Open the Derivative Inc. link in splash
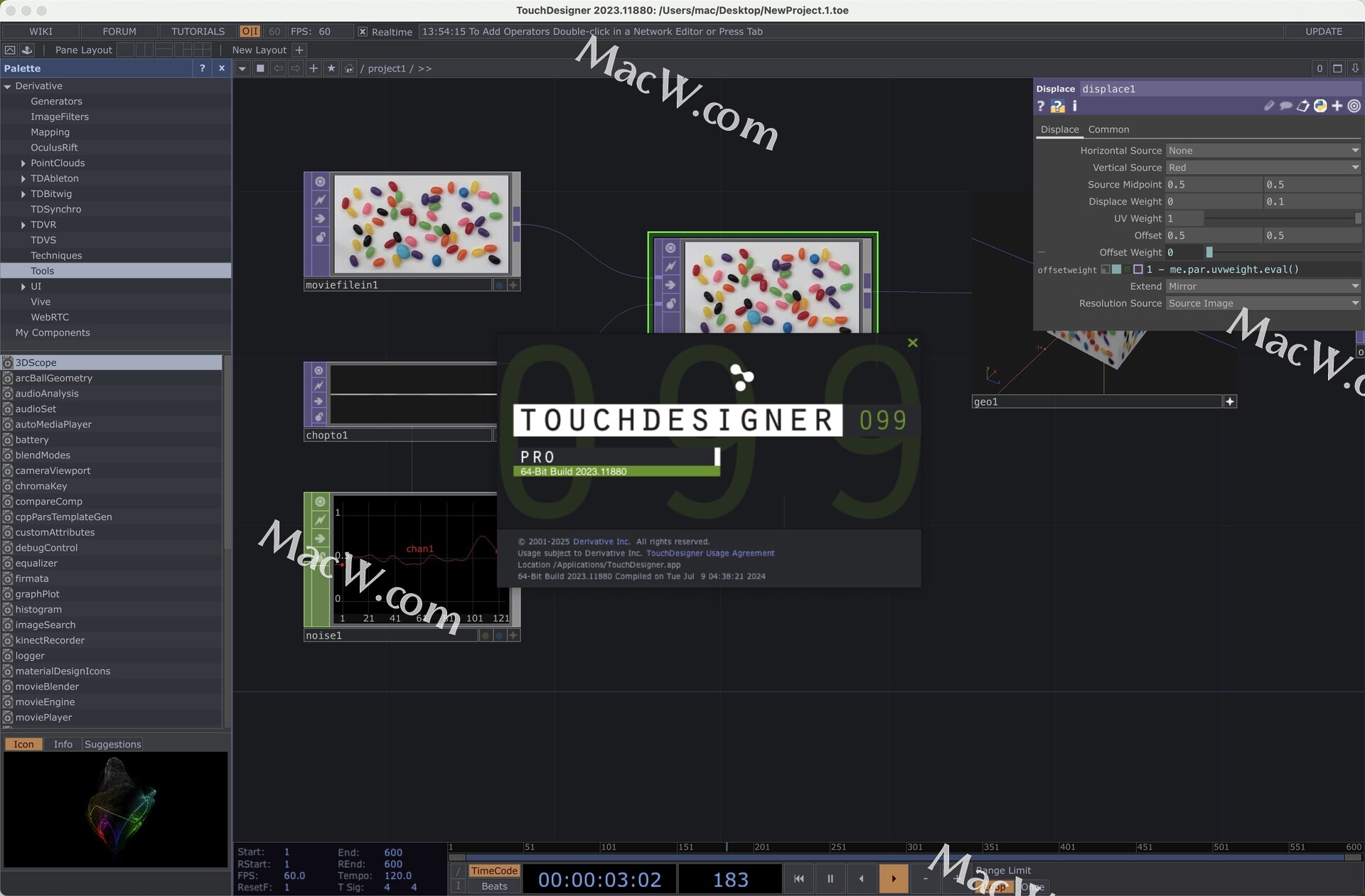The height and width of the screenshot is (896, 1365). pyautogui.click(x=601, y=541)
